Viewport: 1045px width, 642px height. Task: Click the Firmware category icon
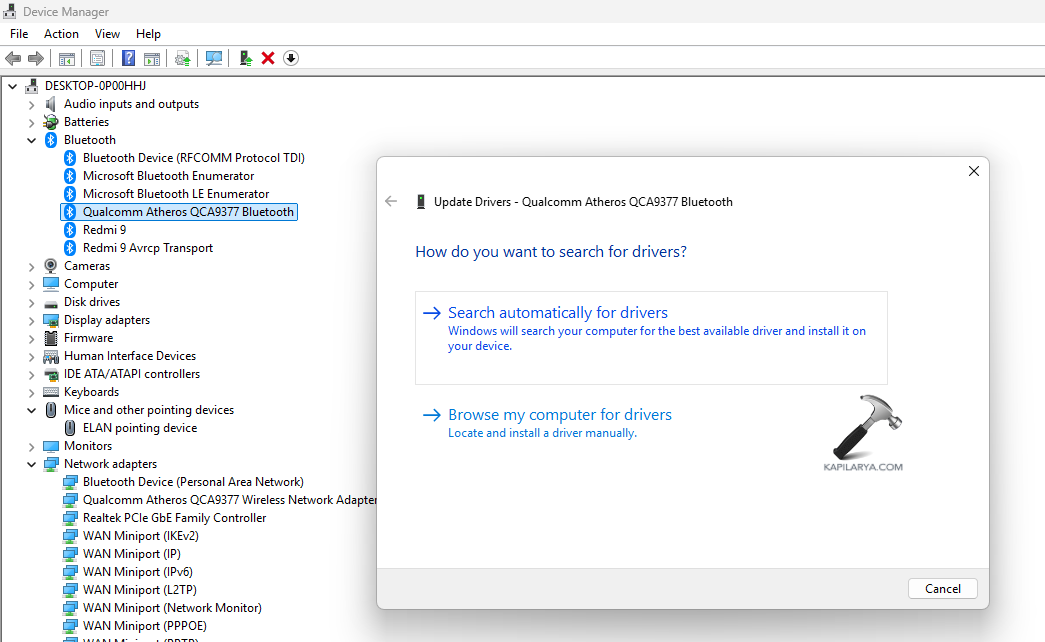coord(51,338)
